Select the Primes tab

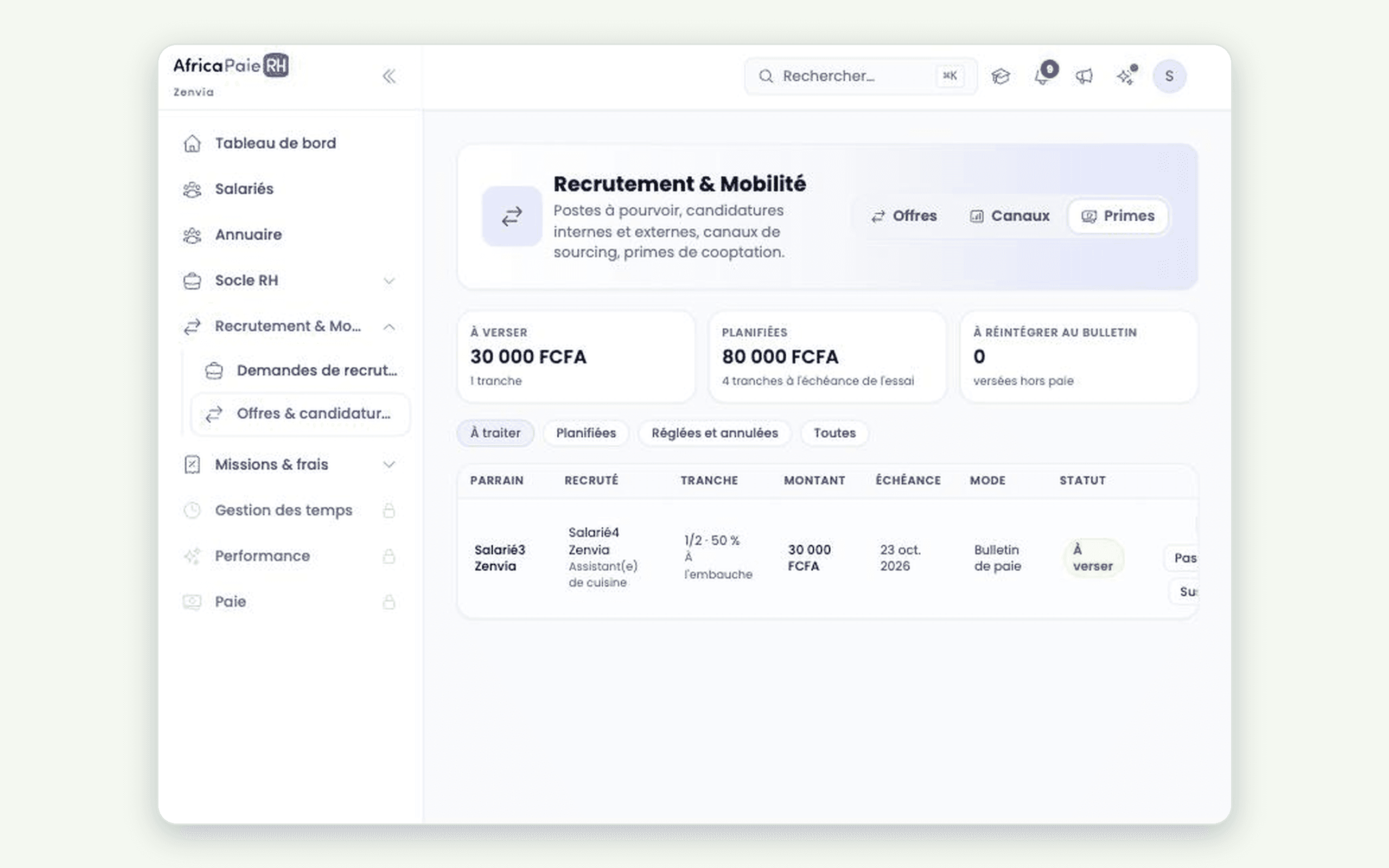(1118, 216)
